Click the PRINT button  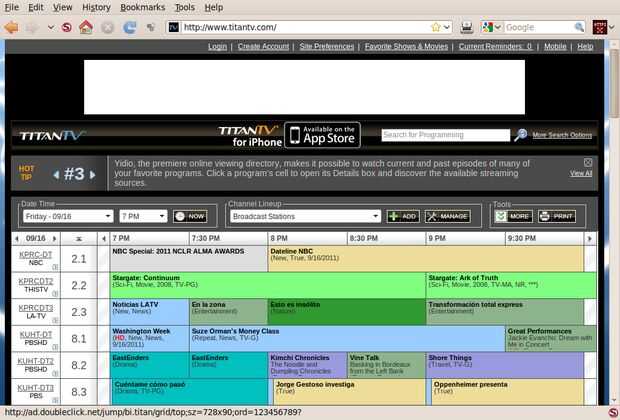[x=557, y=216]
